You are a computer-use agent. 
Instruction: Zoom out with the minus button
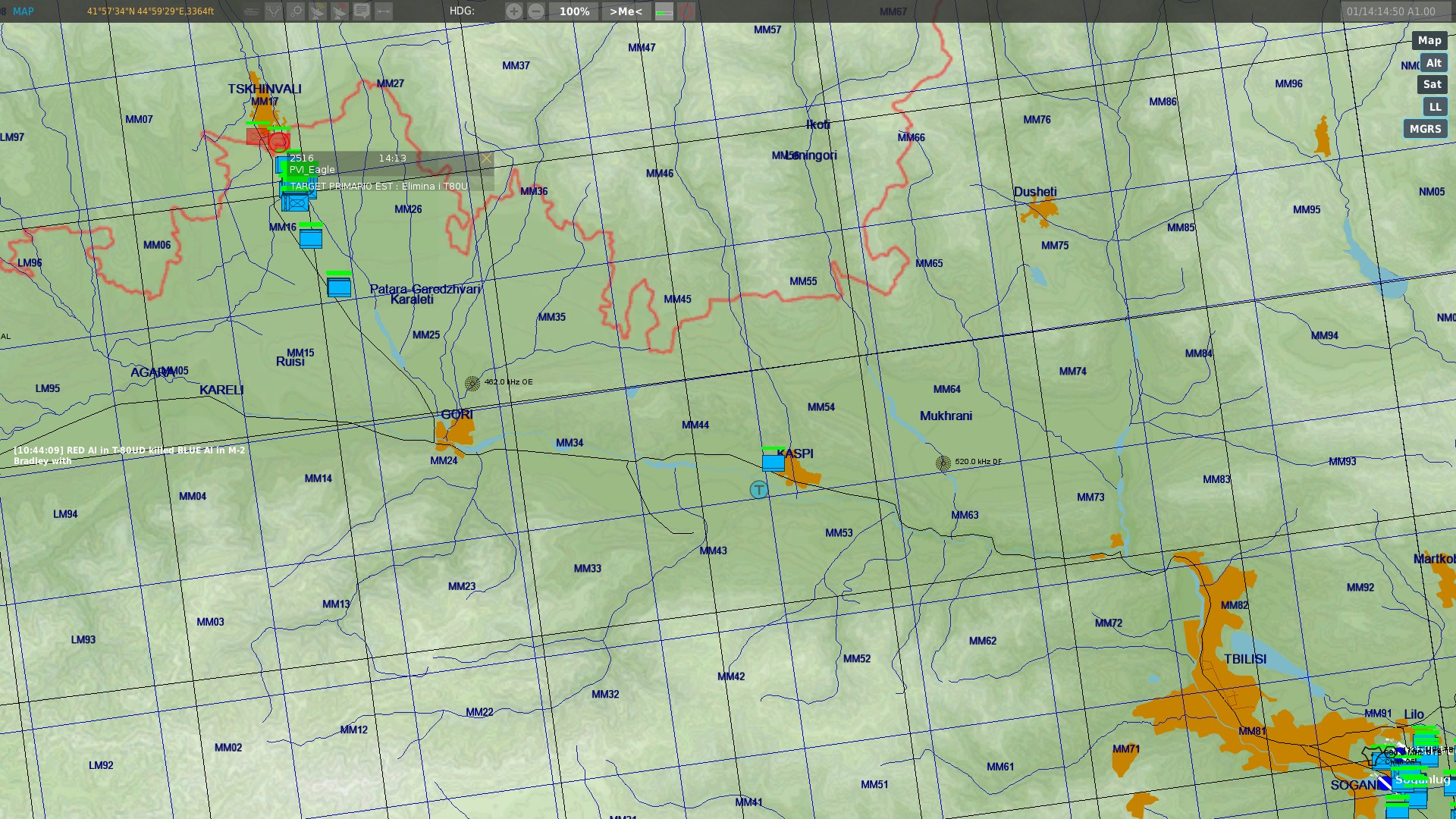tap(536, 11)
